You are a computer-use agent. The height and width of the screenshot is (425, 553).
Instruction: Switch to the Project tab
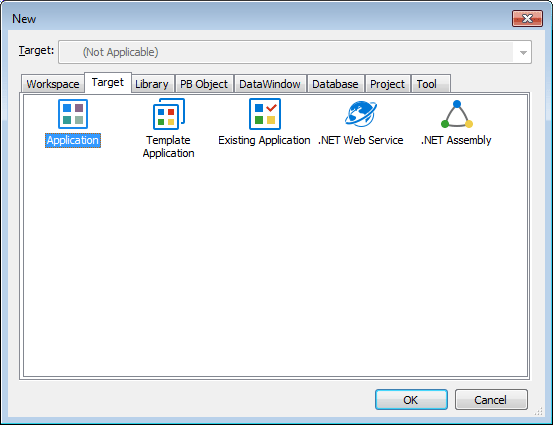click(387, 84)
